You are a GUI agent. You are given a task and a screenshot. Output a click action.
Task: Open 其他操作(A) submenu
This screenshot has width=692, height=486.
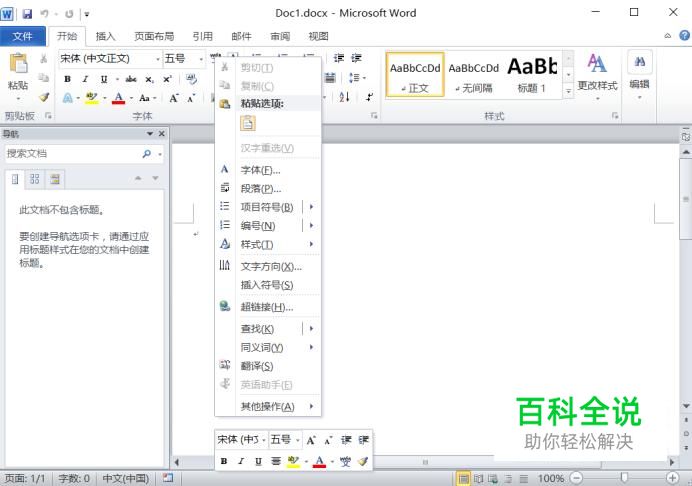click(x=268, y=407)
